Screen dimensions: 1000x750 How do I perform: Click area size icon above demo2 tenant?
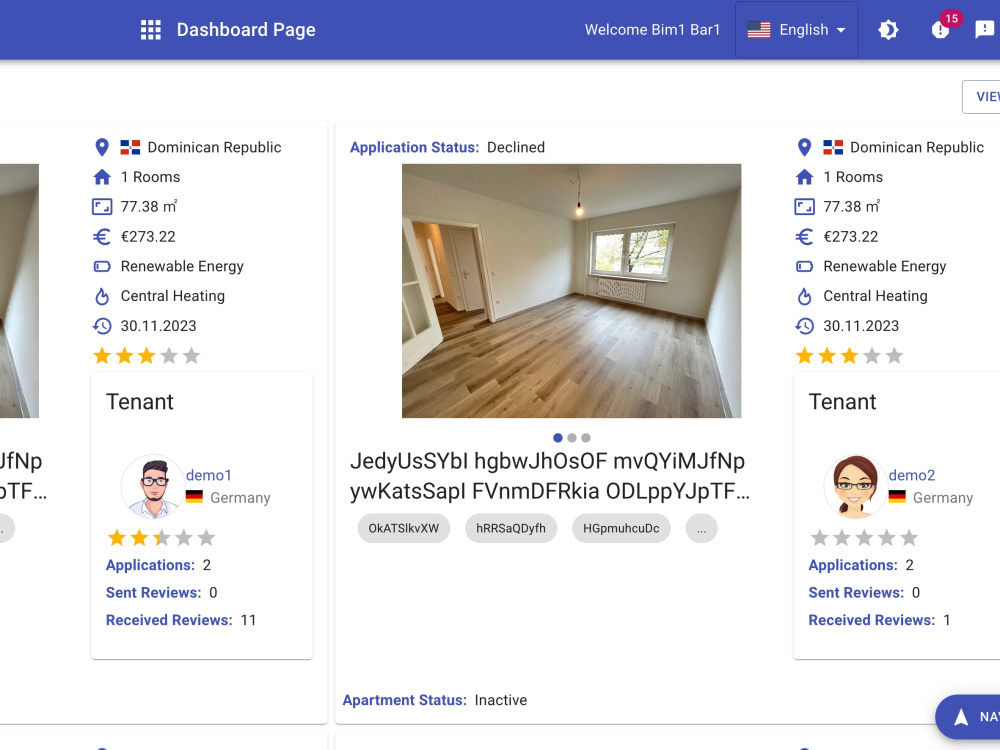pyautogui.click(x=805, y=207)
